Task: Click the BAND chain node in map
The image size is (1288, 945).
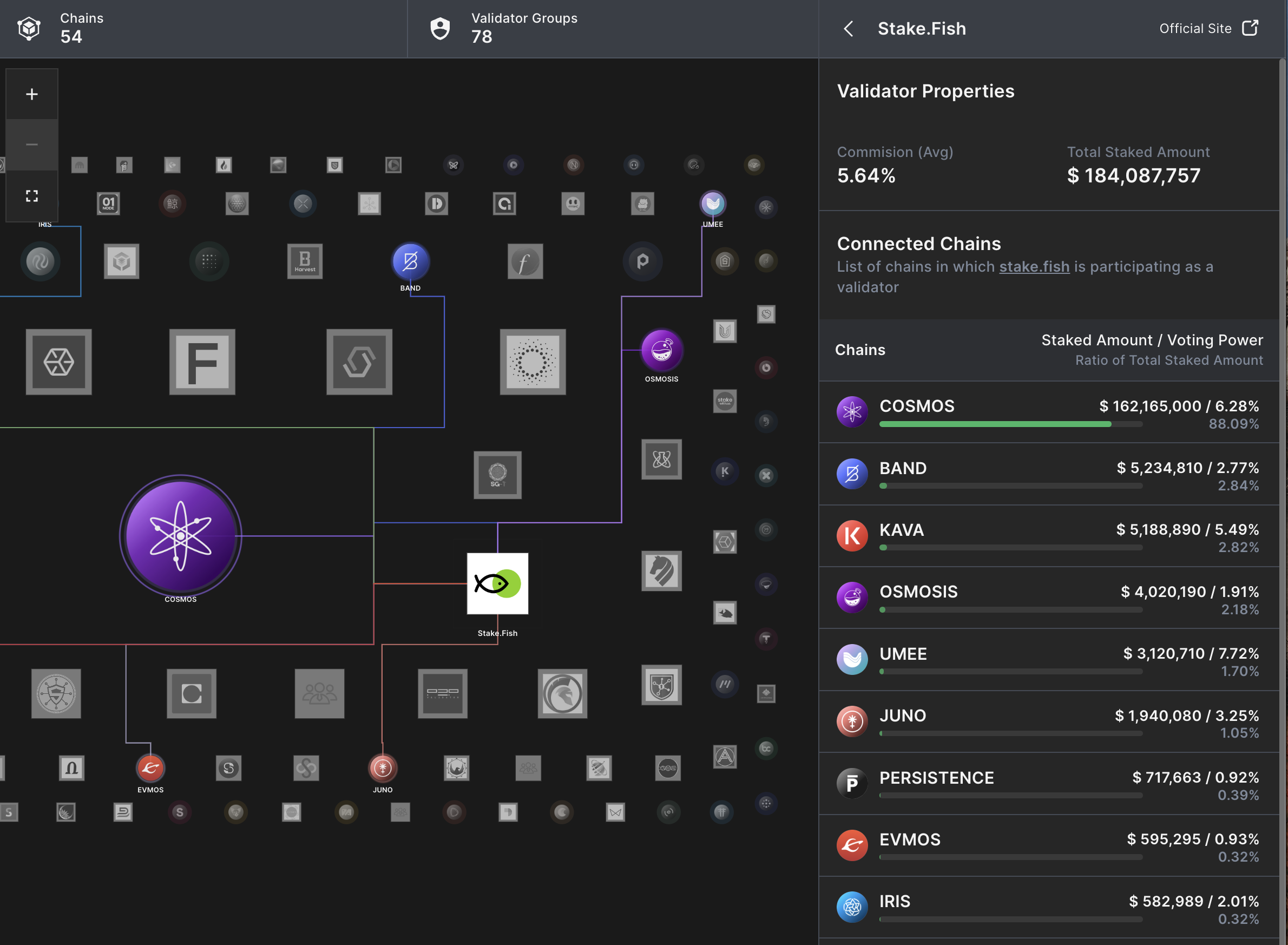Action: [410, 261]
